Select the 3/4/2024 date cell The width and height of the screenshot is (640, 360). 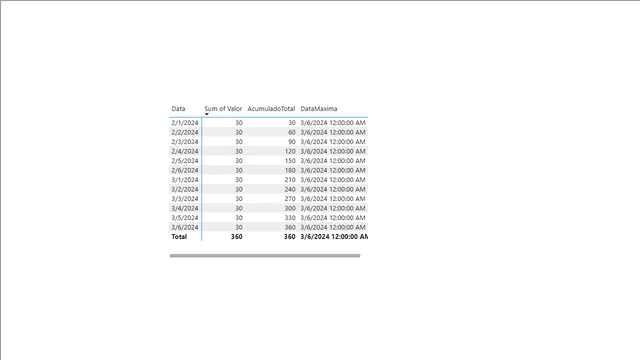[184, 208]
